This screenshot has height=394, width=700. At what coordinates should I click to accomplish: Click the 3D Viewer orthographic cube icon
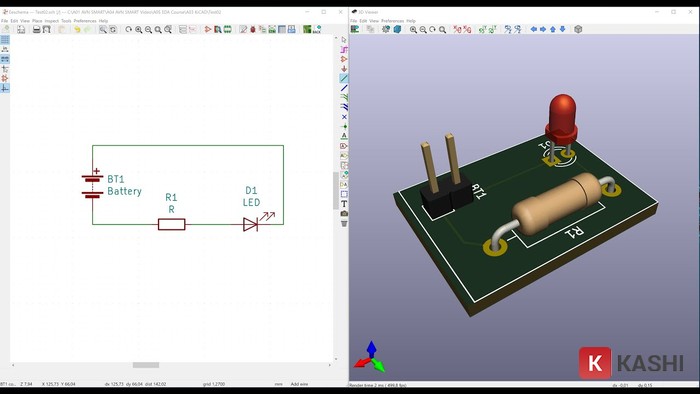pyautogui.click(x=578, y=29)
